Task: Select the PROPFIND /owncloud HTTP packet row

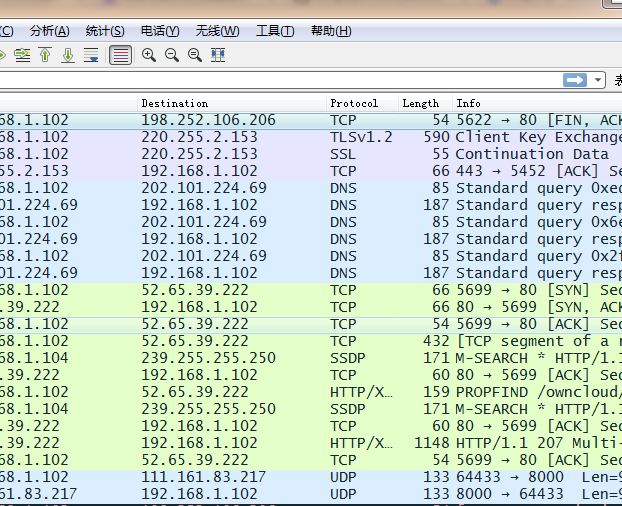Action: point(300,392)
